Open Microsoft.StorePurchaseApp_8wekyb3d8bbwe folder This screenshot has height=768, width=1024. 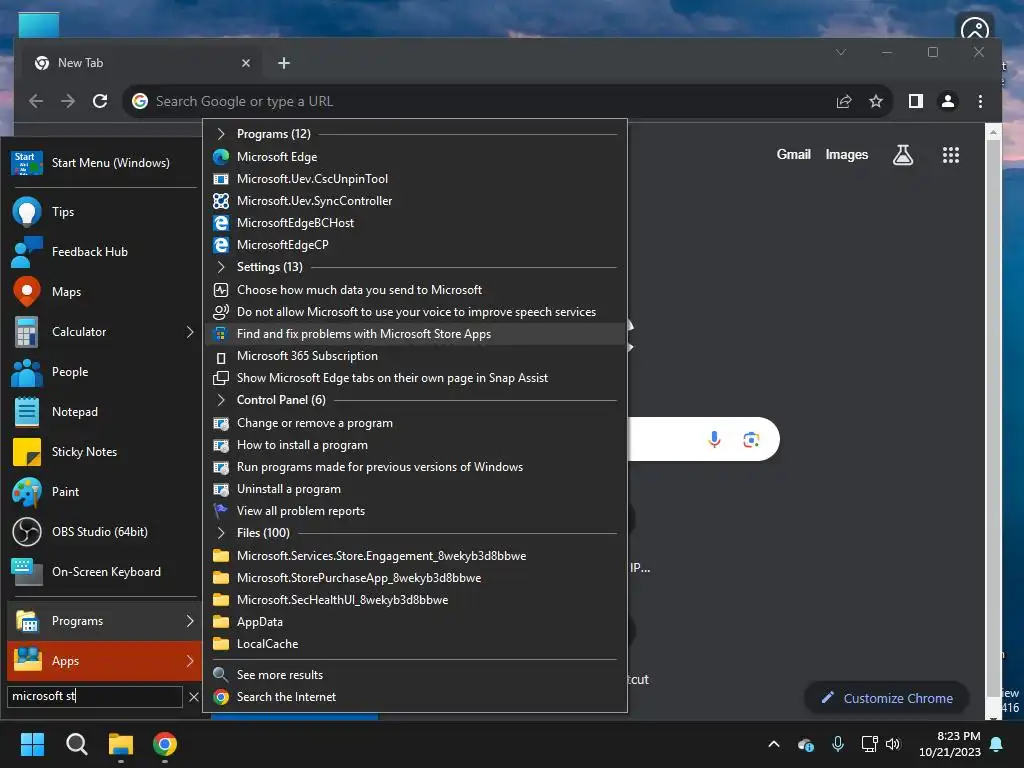[x=415, y=578]
